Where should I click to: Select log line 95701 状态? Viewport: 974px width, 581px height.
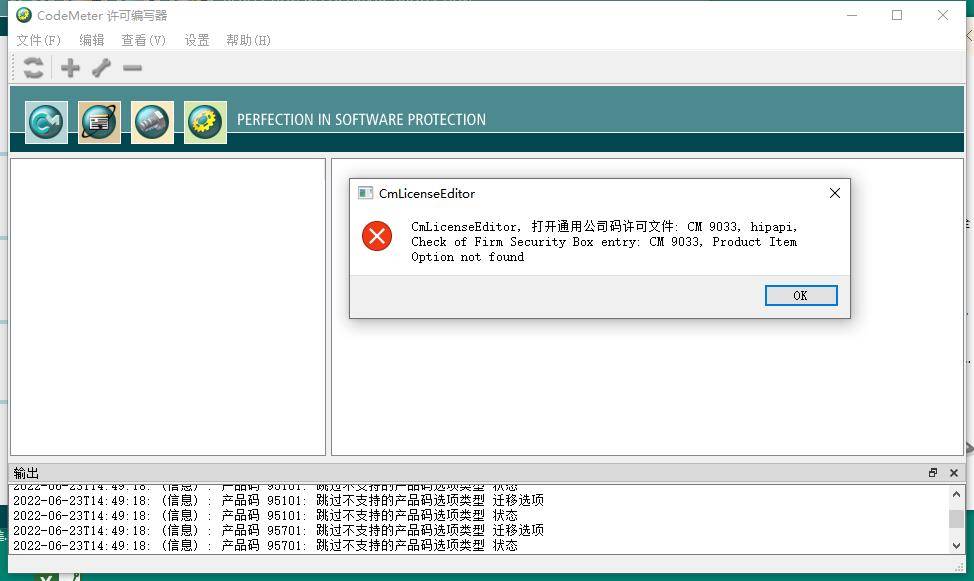pos(265,545)
